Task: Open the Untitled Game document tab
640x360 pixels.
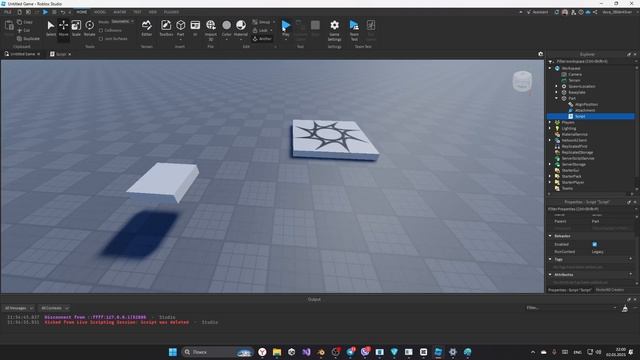Action: (22, 54)
